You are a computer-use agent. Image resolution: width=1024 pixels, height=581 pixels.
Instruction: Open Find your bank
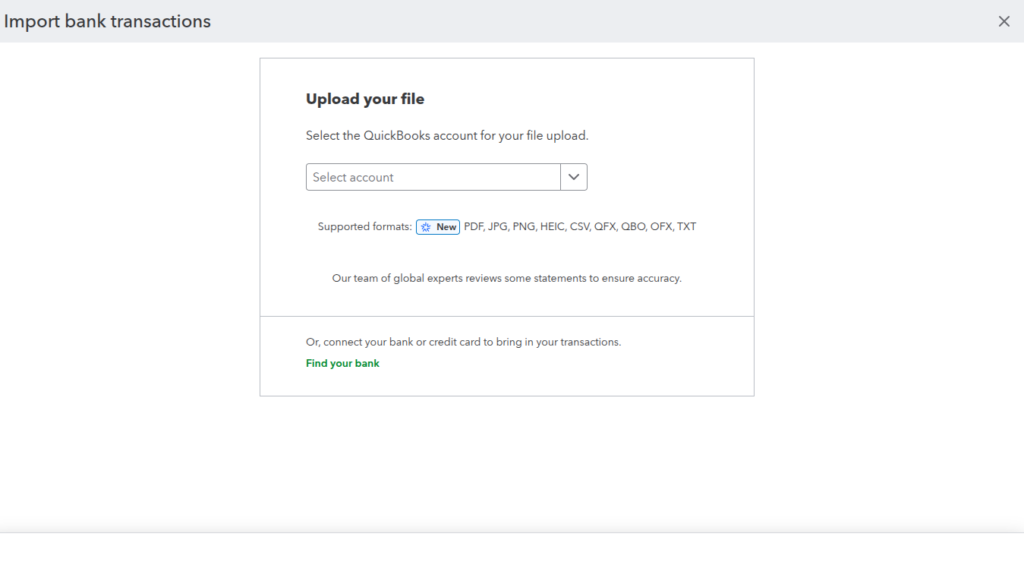342,363
